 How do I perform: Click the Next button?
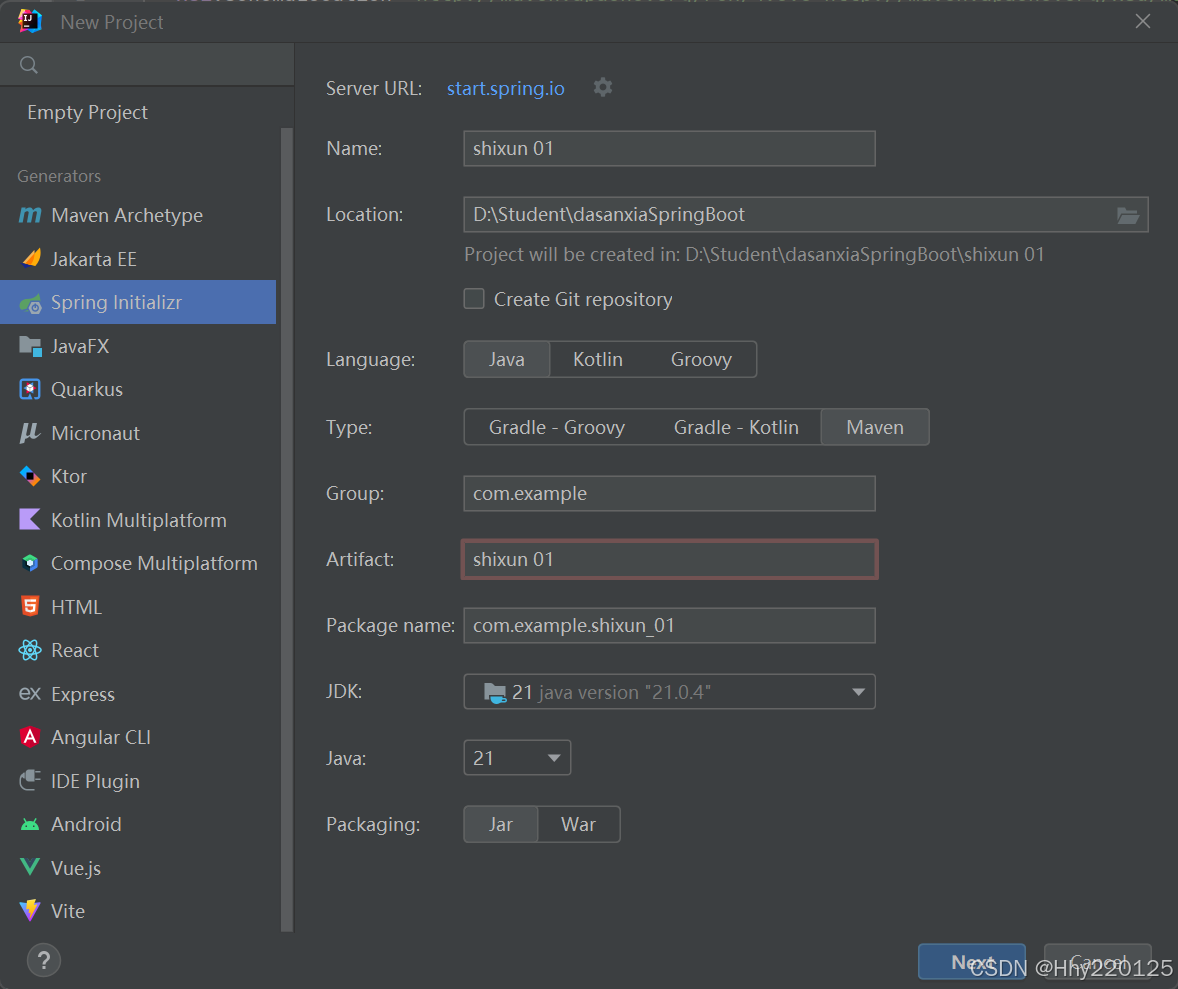[970, 960]
